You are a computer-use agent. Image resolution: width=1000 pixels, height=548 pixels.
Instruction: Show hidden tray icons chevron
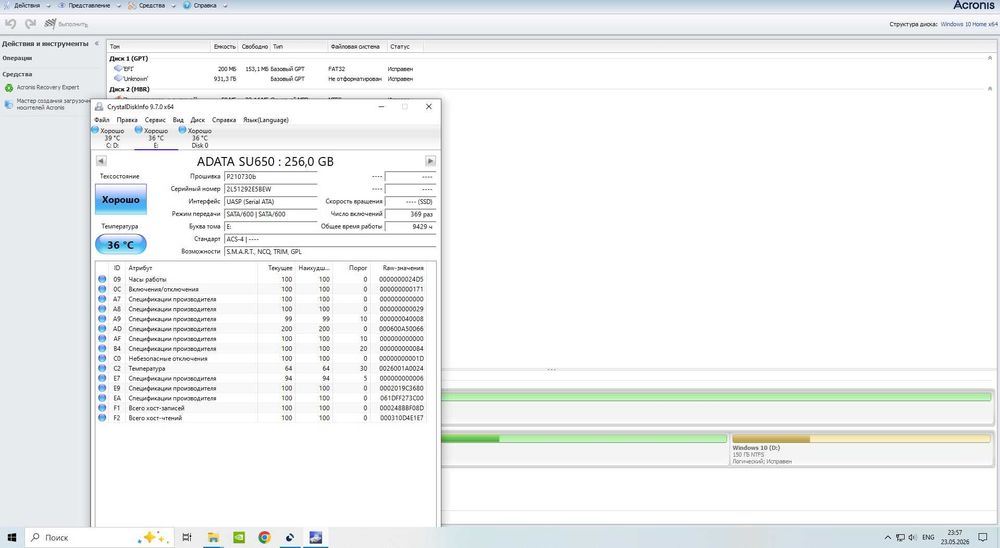pyautogui.click(x=887, y=537)
